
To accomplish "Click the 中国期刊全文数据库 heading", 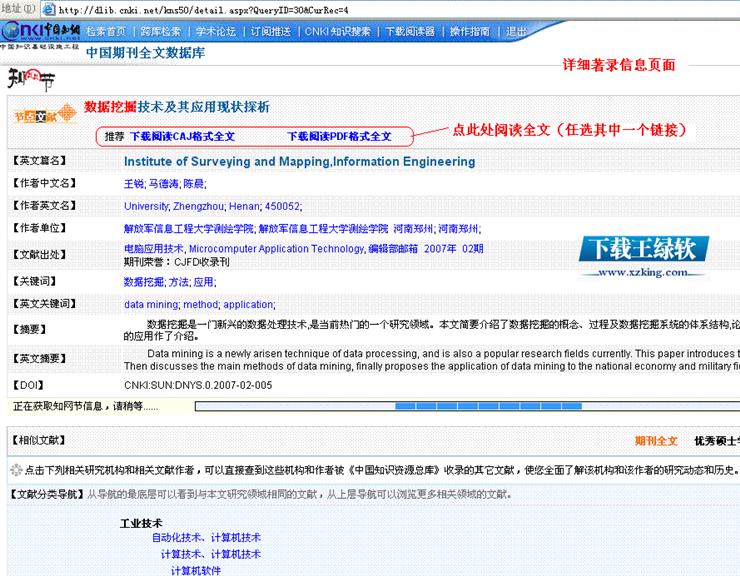I will click(x=145, y=53).
